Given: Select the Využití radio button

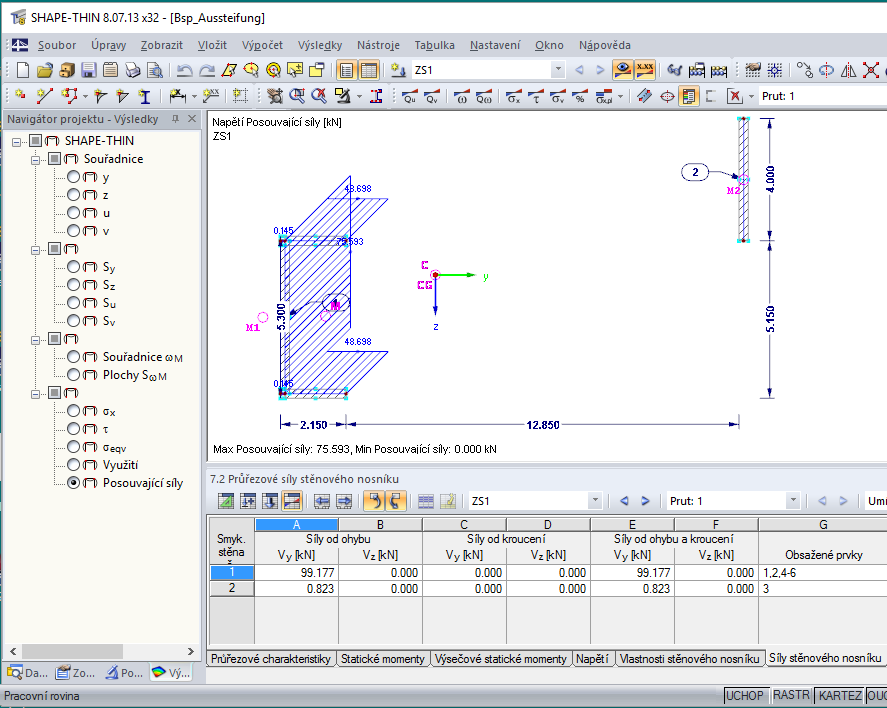Looking at the screenshot, I should tap(73, 465).
